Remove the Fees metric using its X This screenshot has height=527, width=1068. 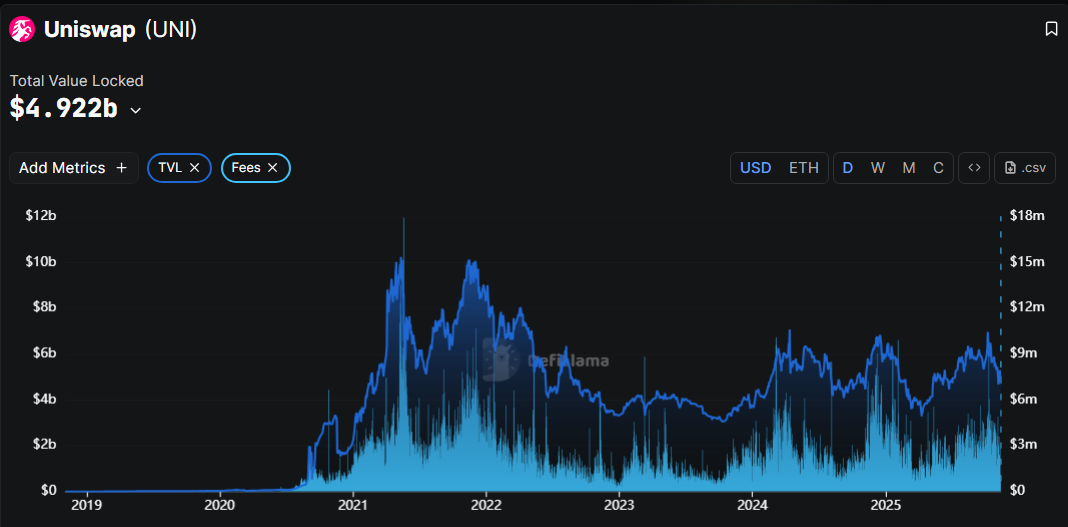coord(273,168)
